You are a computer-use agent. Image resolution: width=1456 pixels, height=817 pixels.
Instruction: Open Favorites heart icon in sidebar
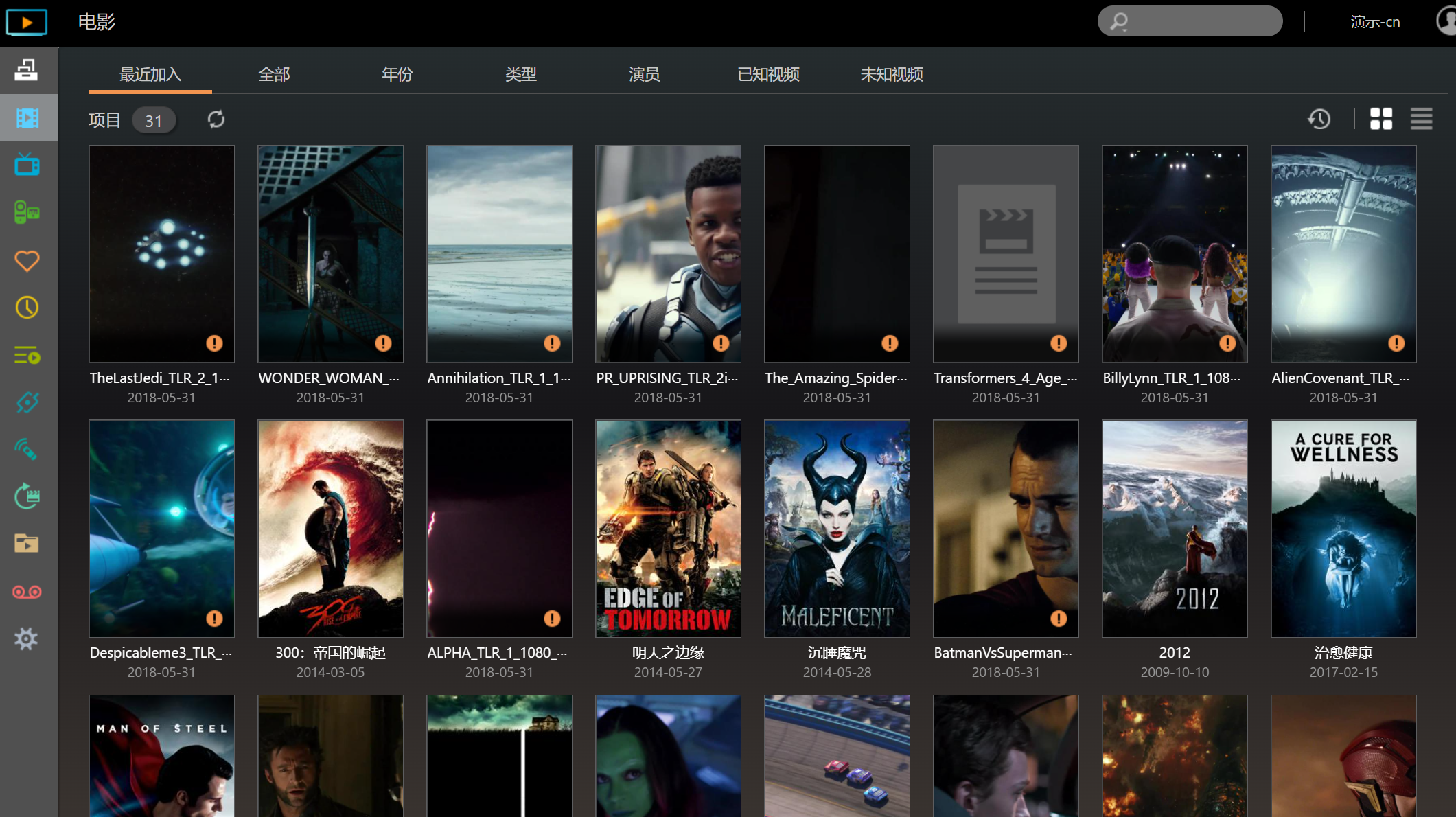click(27, 260)
